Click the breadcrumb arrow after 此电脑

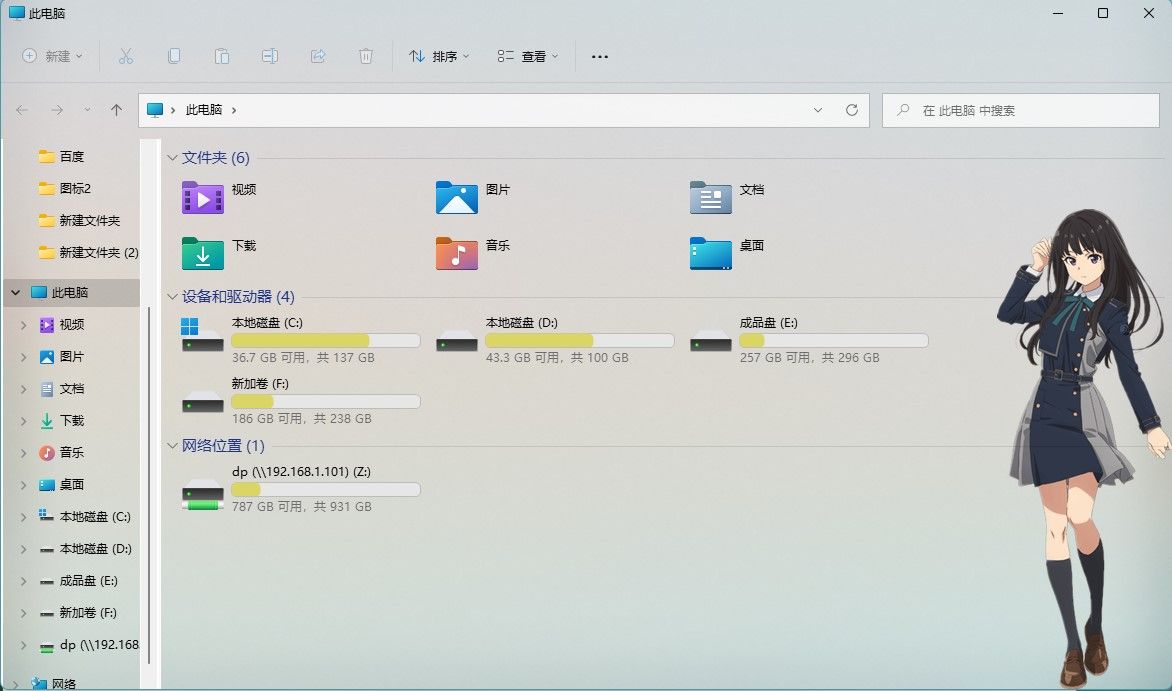tap(234, 110)
